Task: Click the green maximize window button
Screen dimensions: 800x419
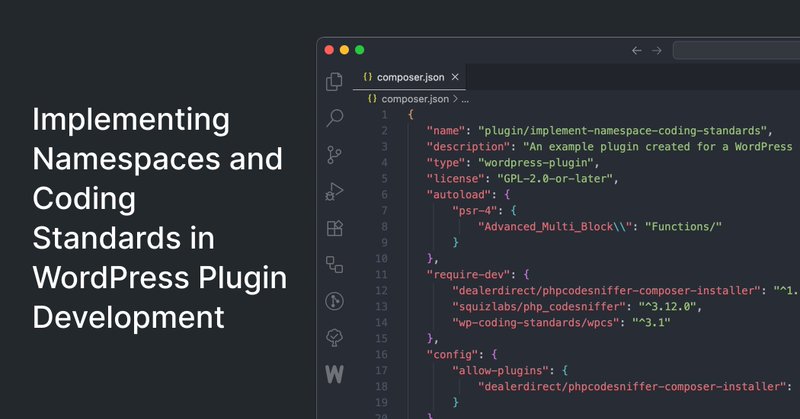Action: click(360, 50)
